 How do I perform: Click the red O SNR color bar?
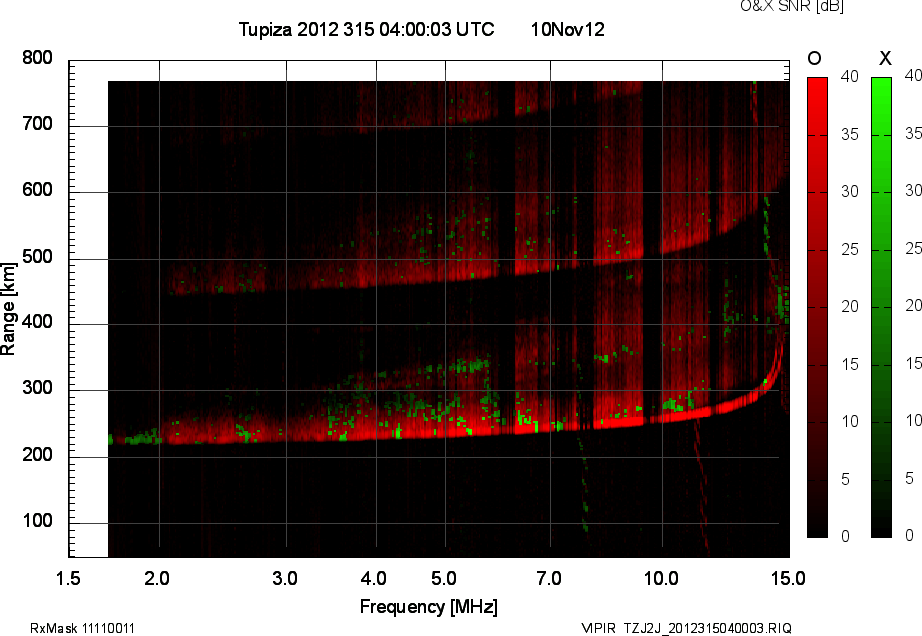(x=817, y=307)
